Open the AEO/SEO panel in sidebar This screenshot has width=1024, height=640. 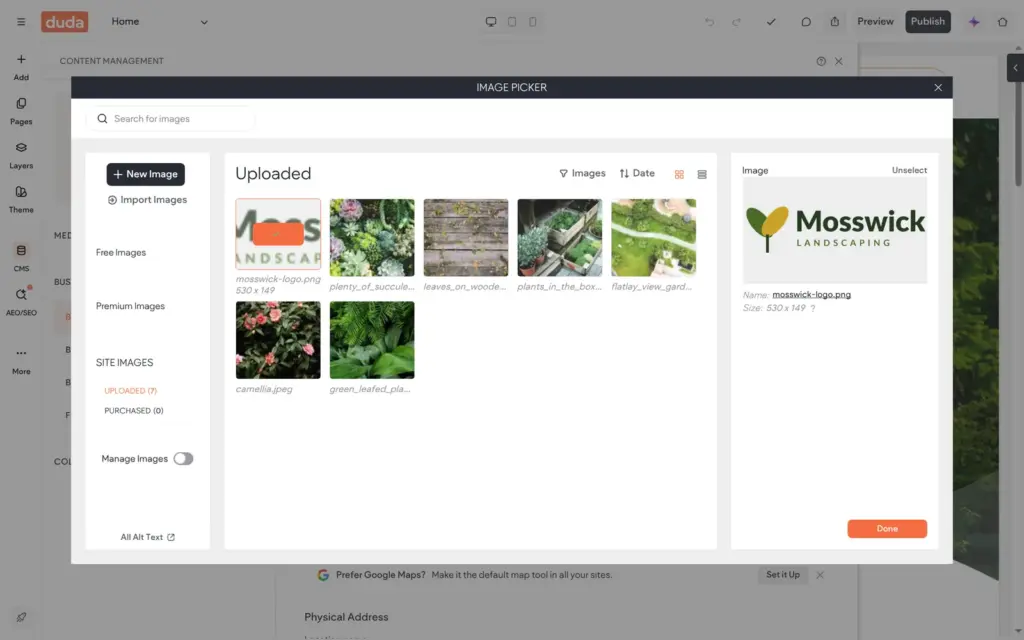click(x=21, y=302)
